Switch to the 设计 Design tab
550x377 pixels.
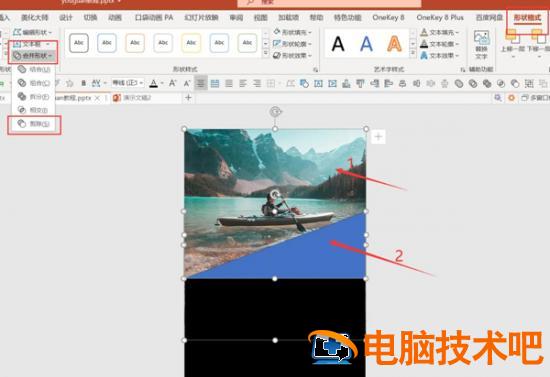(66, 18)
